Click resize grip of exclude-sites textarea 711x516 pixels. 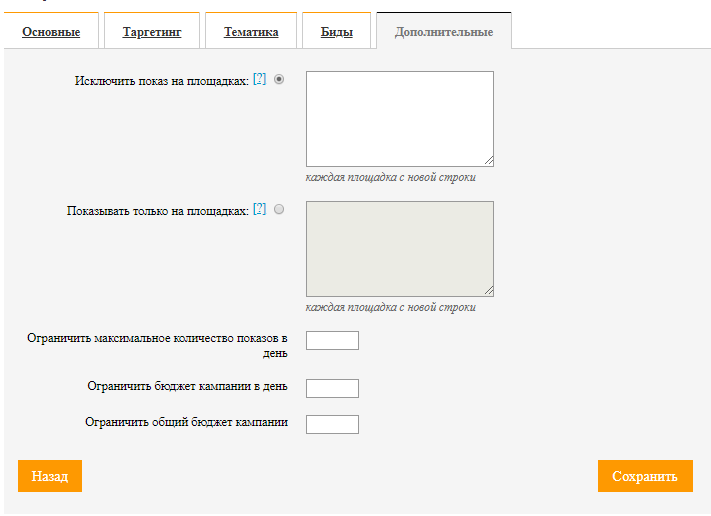pos(489,161)
